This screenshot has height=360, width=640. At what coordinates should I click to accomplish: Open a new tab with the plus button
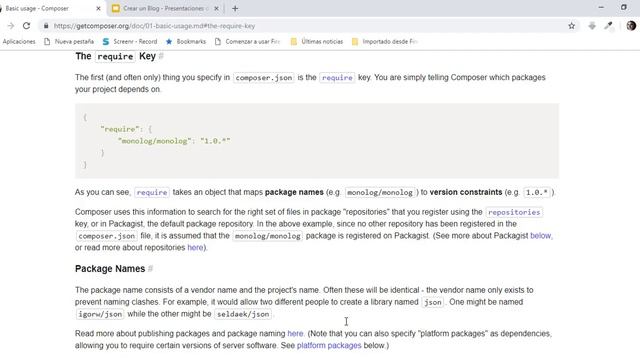point(235,8)
